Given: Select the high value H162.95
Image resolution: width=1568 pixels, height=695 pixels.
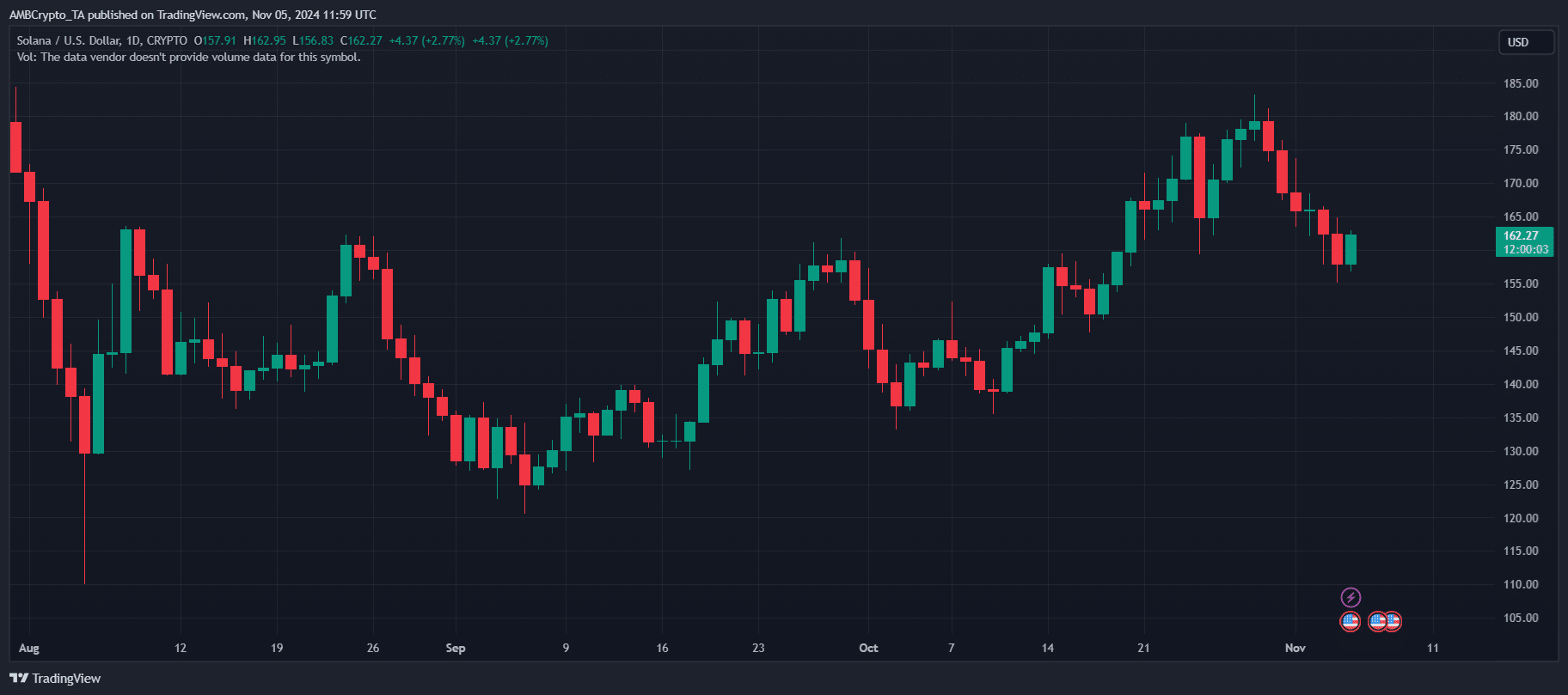Looking at the screenshot, I should click(x=265, y=40).
